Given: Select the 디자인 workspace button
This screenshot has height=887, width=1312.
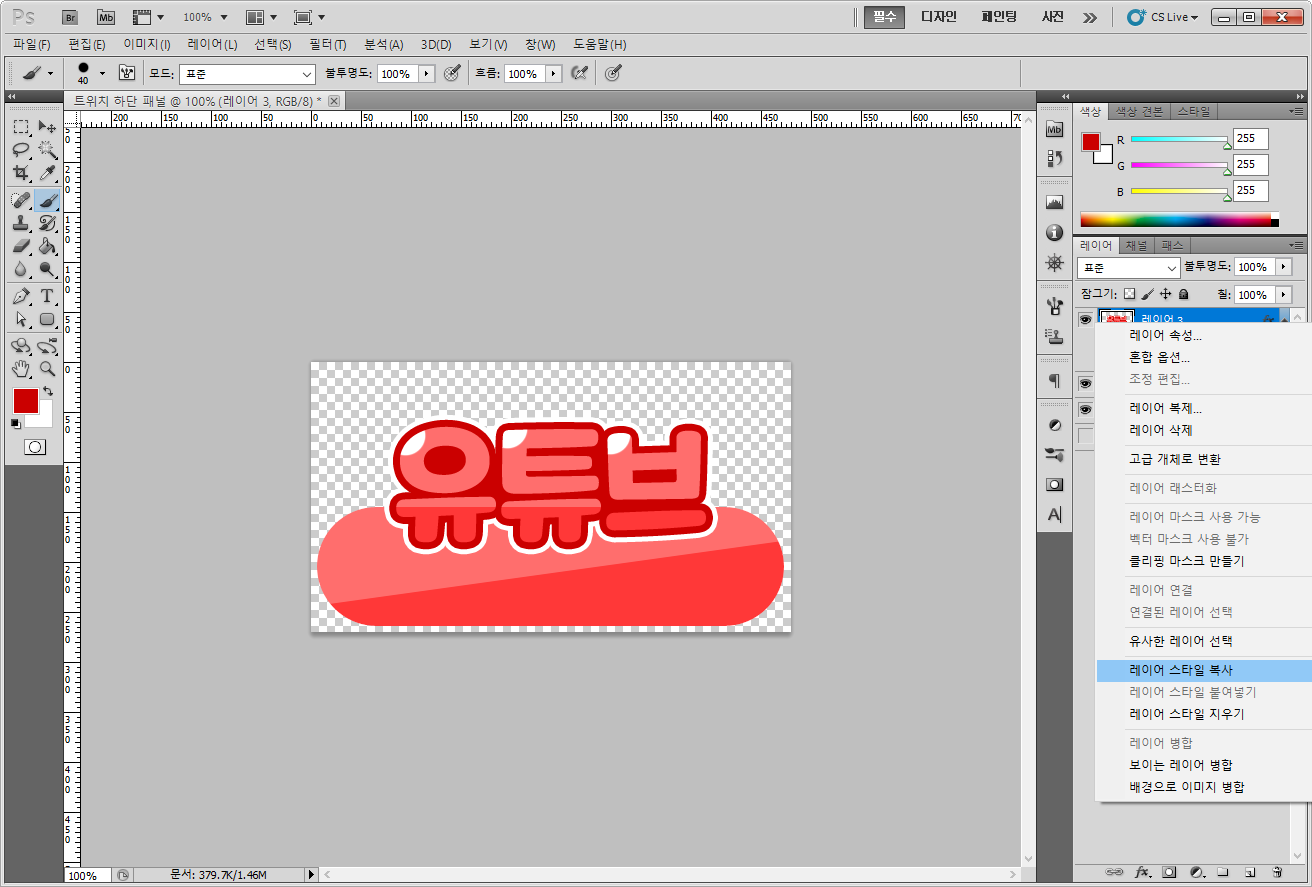Looking at the screenshot, I should 938,17.
